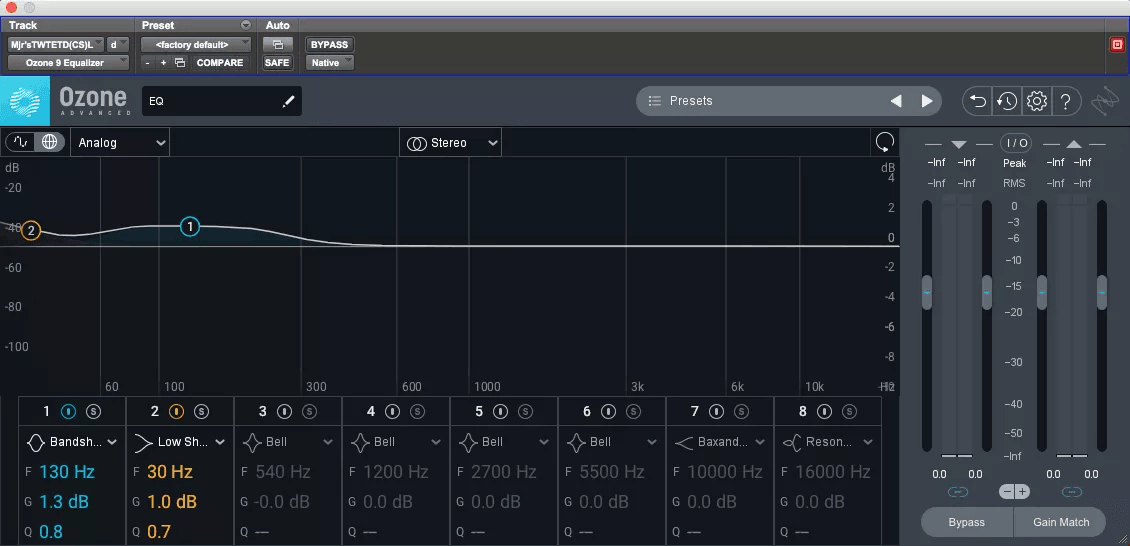Solo band 1 with its S button
1130x546 pixels.
point(93,411)
